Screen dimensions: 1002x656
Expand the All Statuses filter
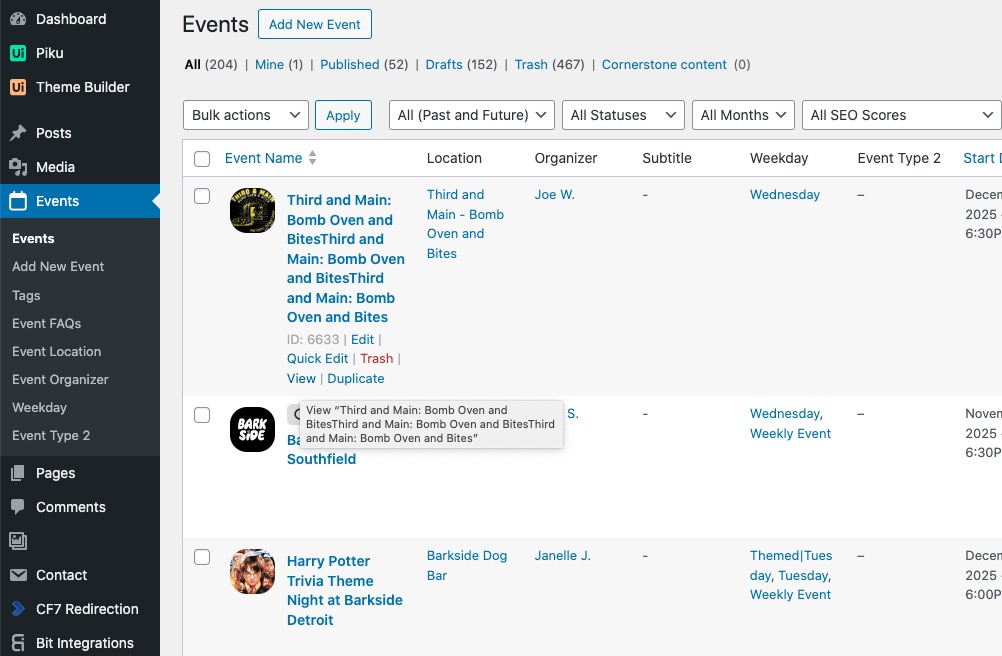[x=623, y=115]
